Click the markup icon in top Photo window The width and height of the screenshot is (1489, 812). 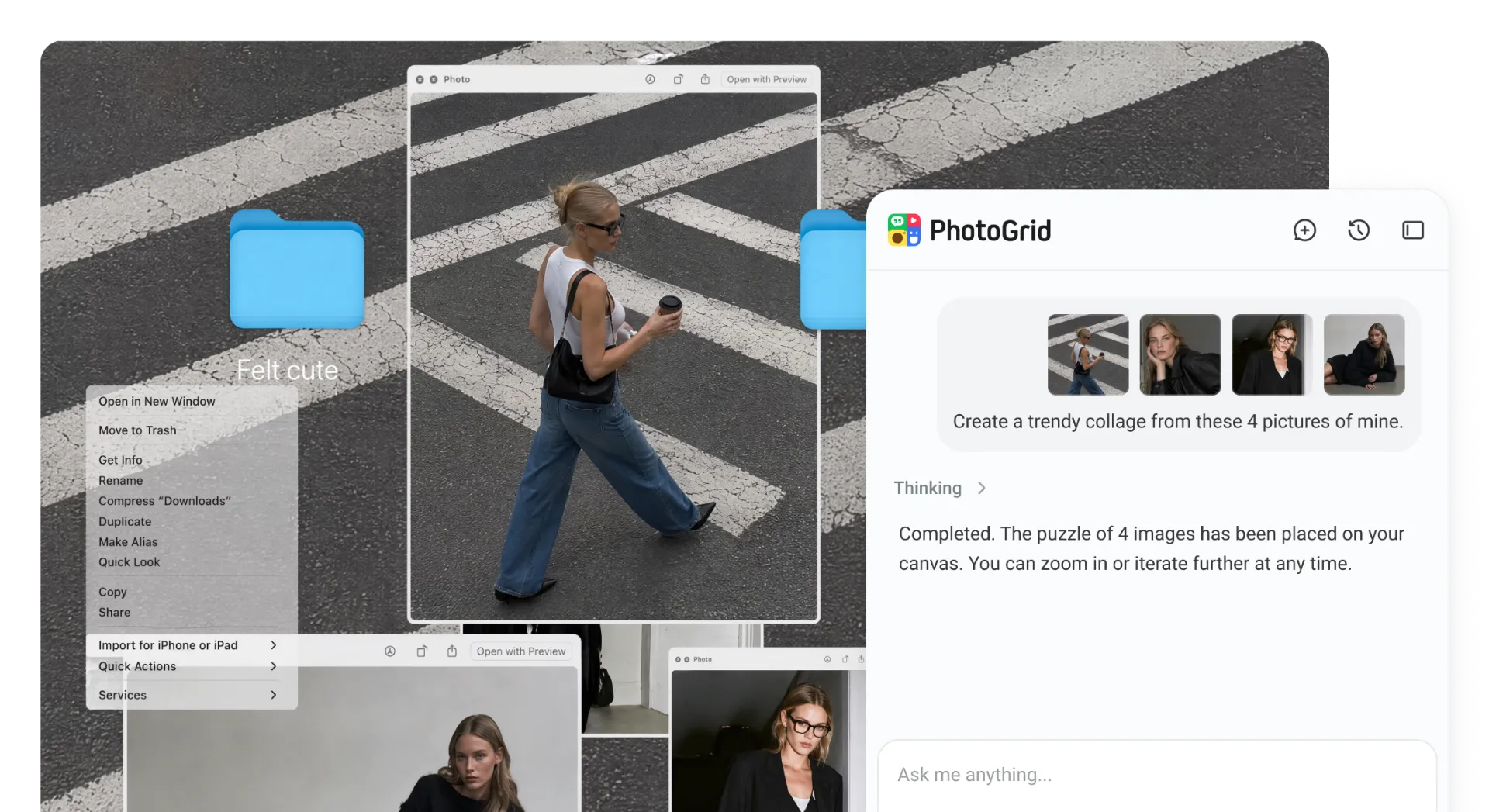point(650,79)
